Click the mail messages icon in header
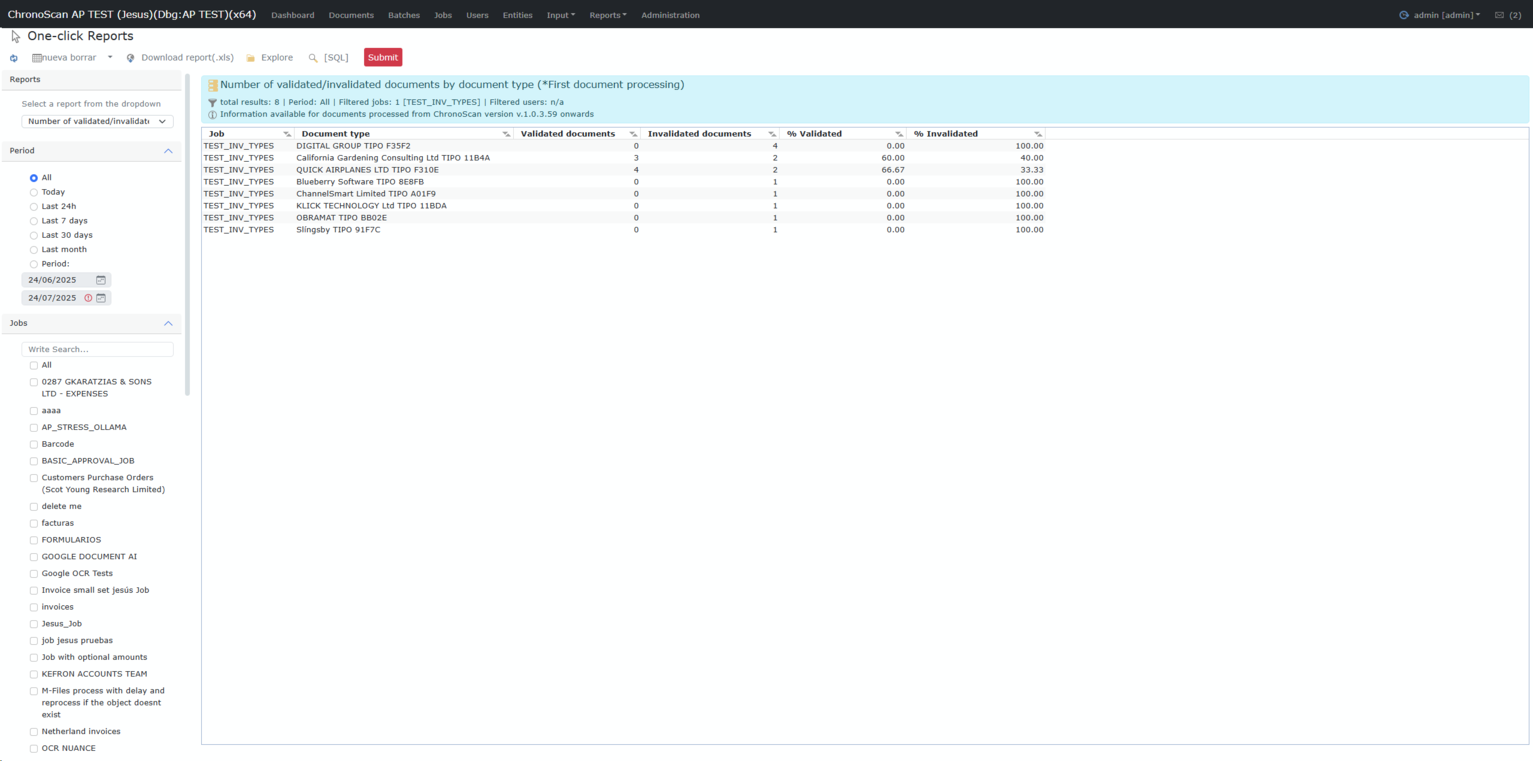 1499,15
